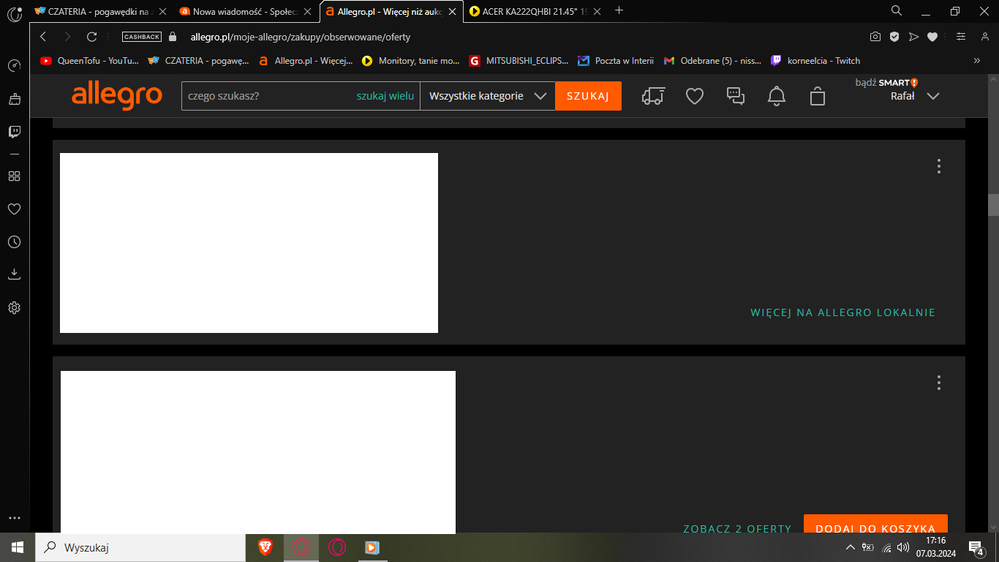Open settings gear in sidebar
The image size is (999, 562).
pos(14,308)
